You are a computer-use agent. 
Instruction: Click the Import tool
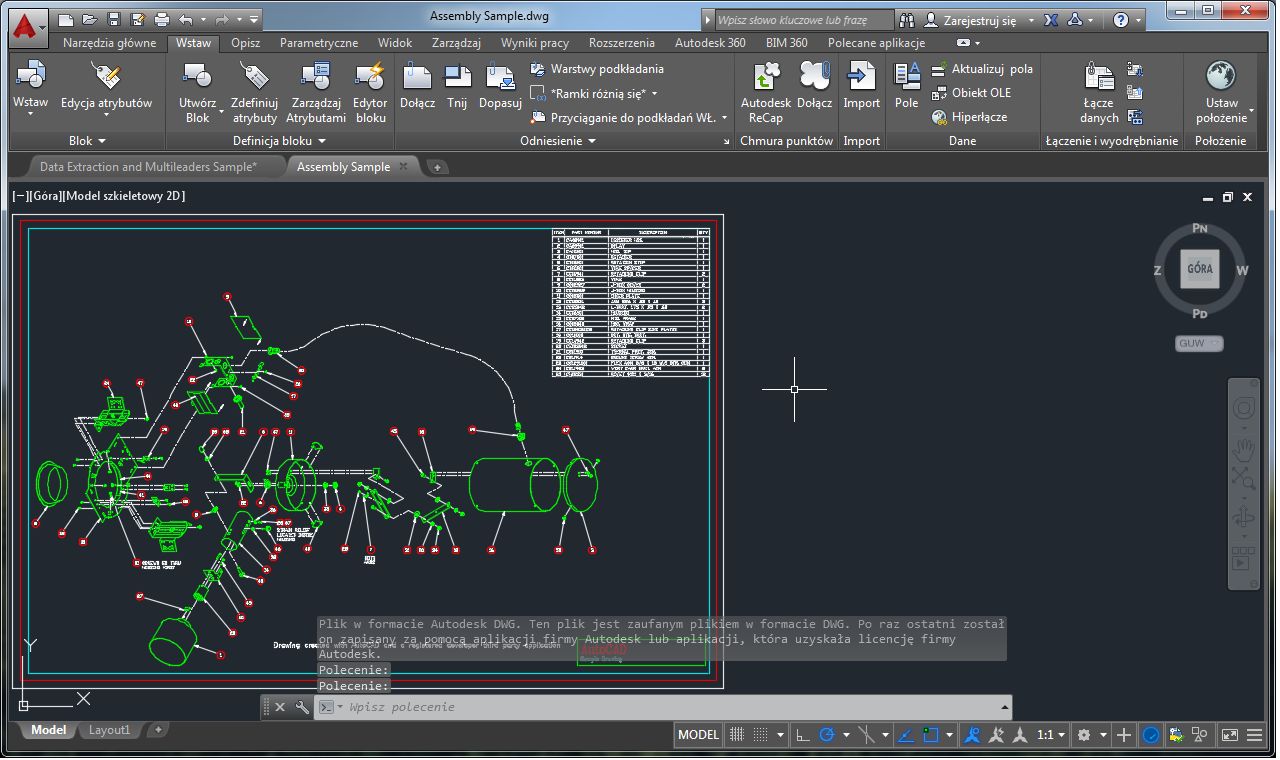[861, 86]
